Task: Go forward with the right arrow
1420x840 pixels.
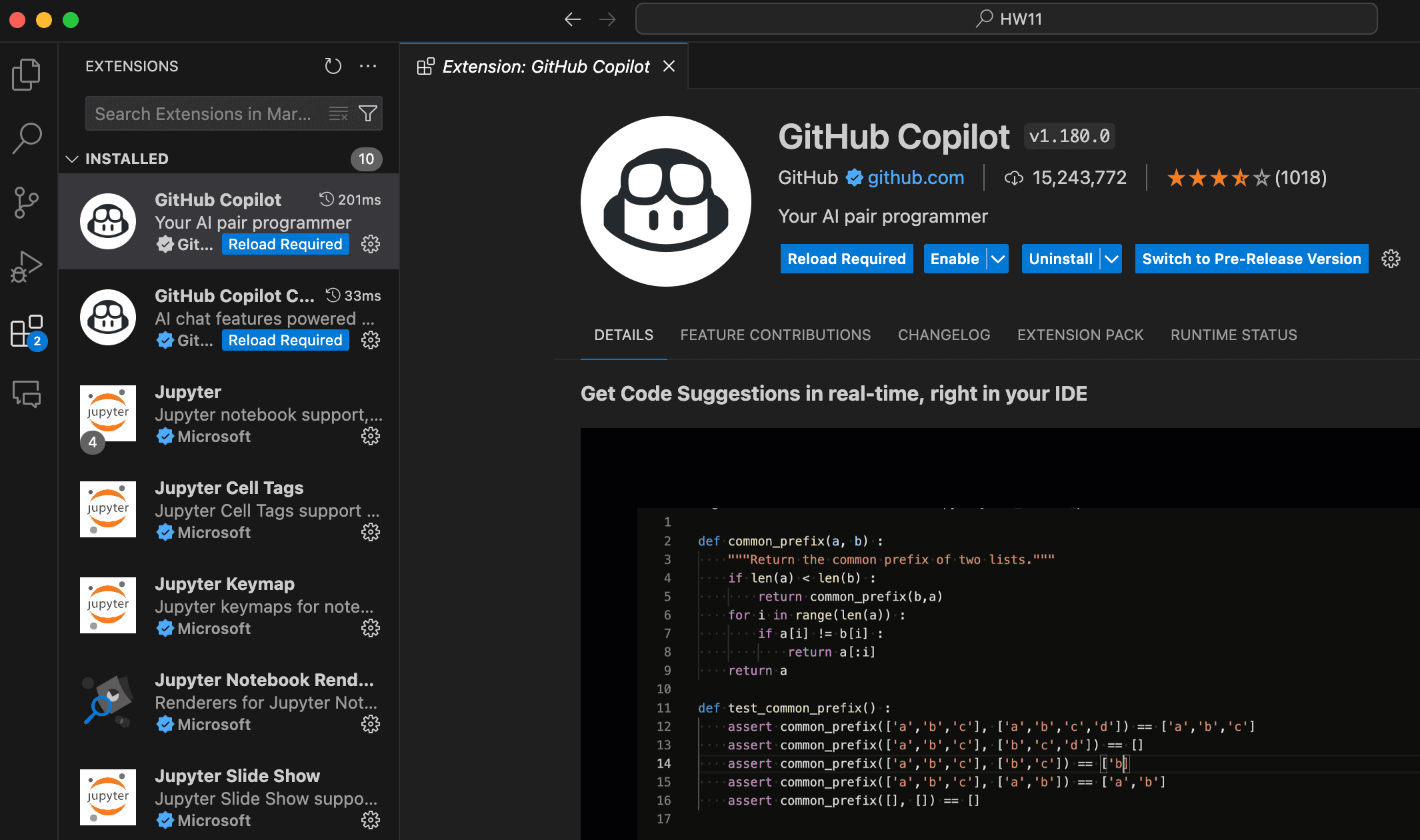Action: click(x=607, y=19)
